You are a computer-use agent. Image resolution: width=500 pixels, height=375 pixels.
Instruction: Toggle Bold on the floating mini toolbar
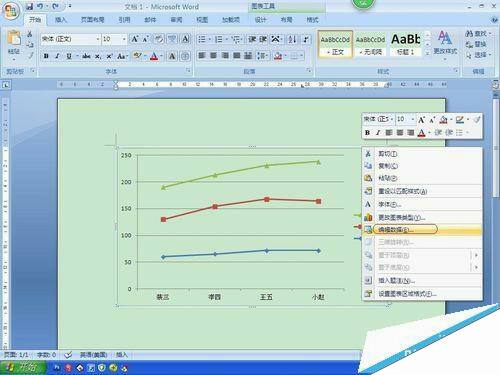pos(367,132)
